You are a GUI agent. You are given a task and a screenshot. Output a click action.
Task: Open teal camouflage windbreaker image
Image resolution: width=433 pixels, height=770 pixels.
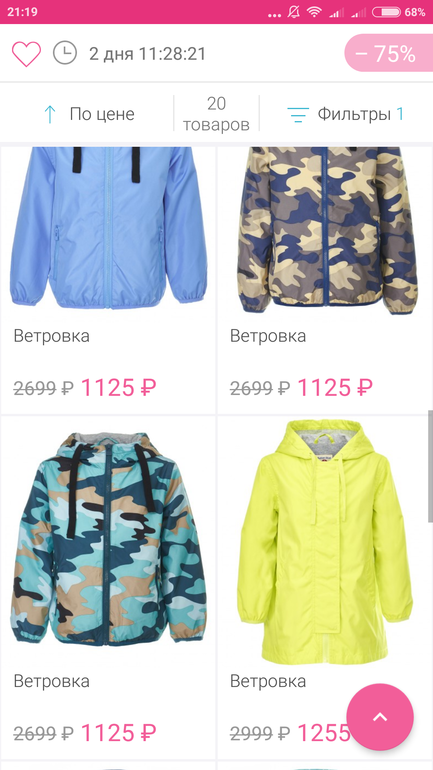coord(108,539)
